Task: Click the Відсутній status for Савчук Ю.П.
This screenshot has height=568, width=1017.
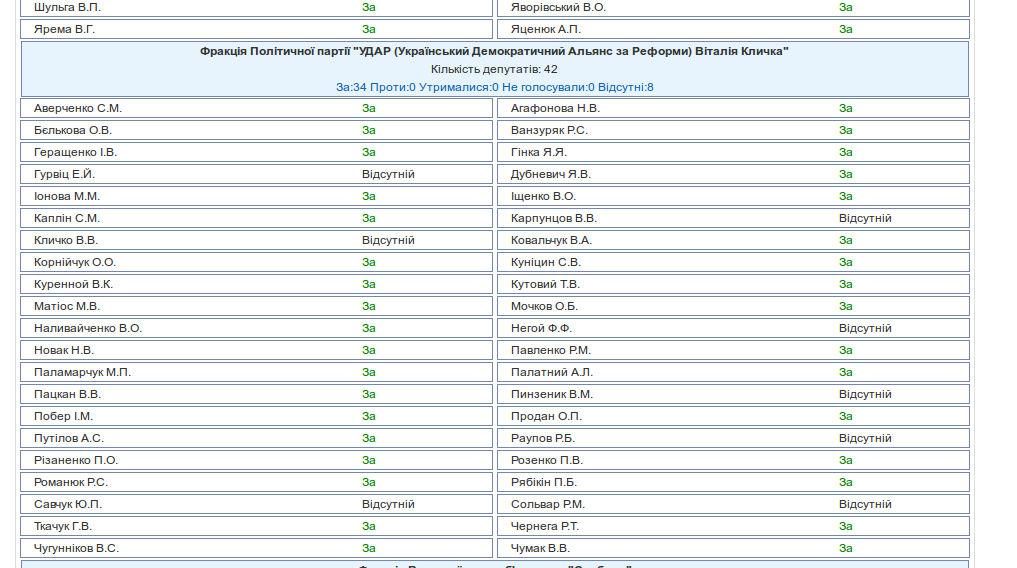Action: (388, 505)
